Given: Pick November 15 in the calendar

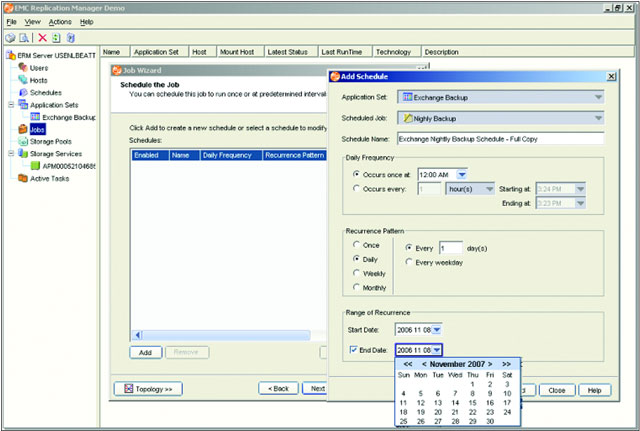Looking at the screenshot, I should click(x=472, y=403).
